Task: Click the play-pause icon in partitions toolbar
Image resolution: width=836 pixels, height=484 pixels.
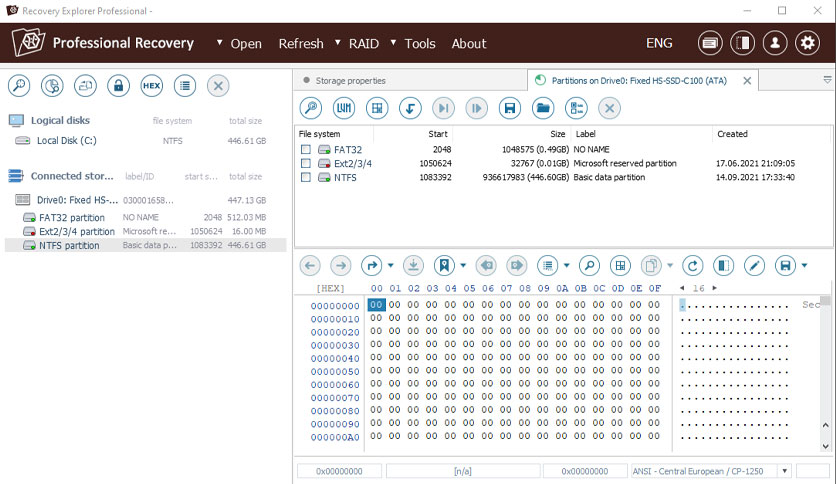Action: tap(477, 108)
